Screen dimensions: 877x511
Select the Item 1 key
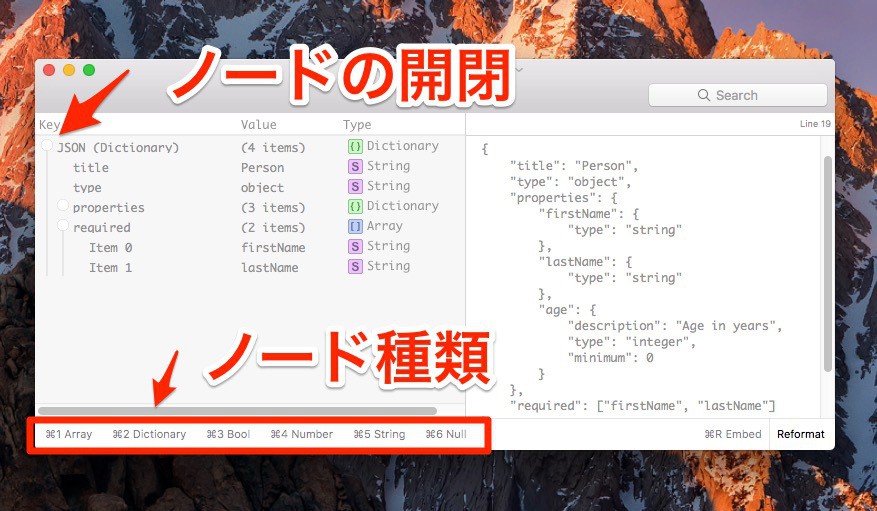tap(111, 268)
